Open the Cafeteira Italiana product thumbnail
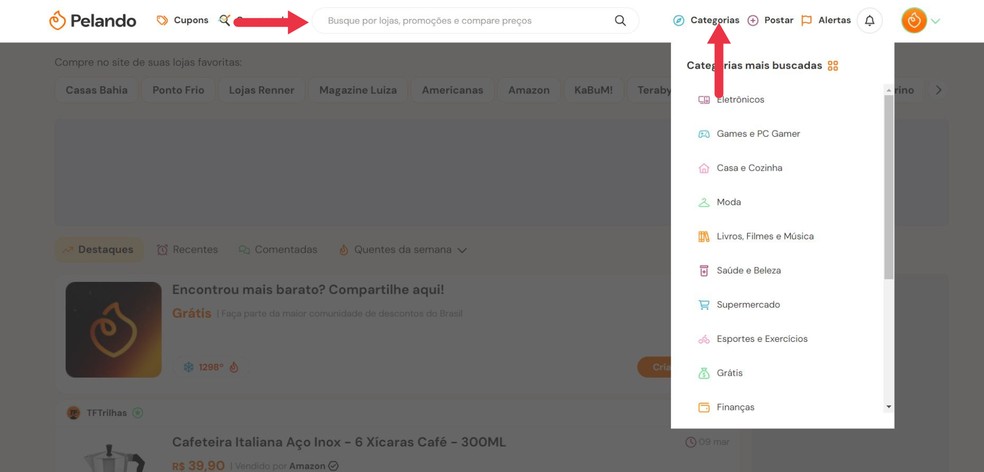This screenshot has height=472, width=984. (114, 456)
